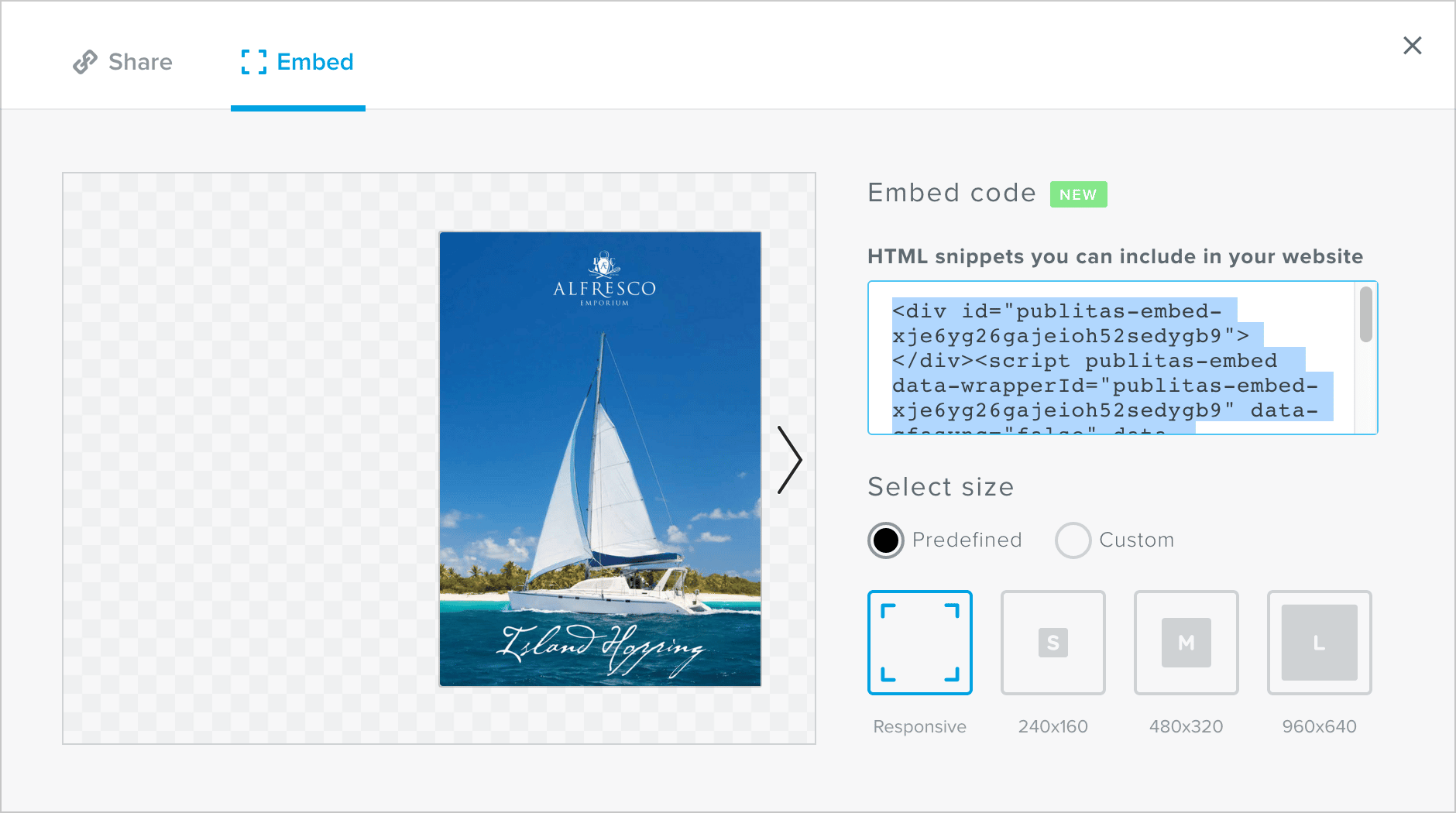Viewport: 1456px width, 813px height.
Task: Click the embed code scrollbar
Action: pyautogui.click(x=1365, y=315)
